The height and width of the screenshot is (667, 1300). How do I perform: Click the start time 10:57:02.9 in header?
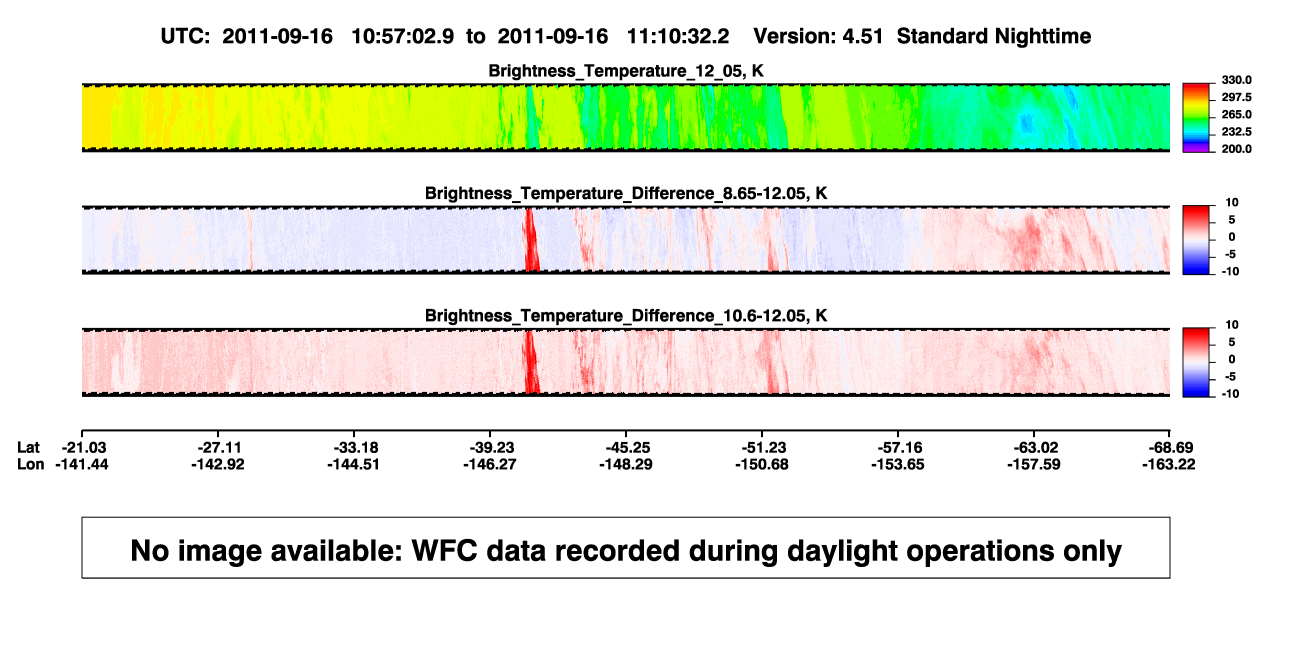click(x=403, y=36)
